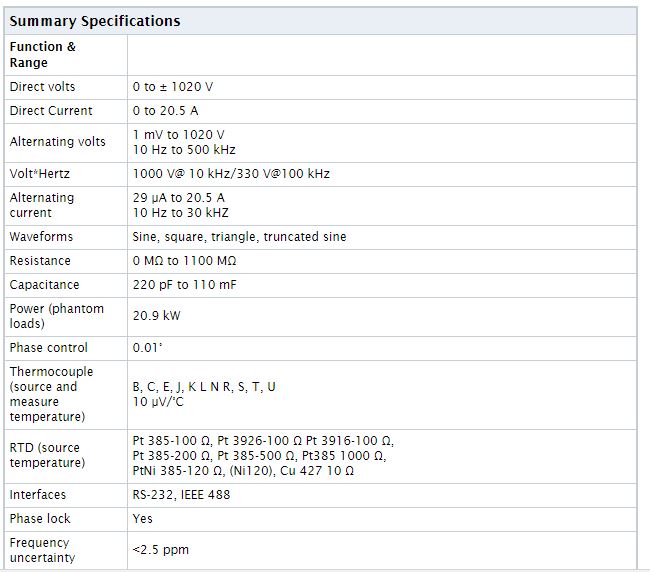Select the value '220 pF to 110 mF'

[184, 285]
